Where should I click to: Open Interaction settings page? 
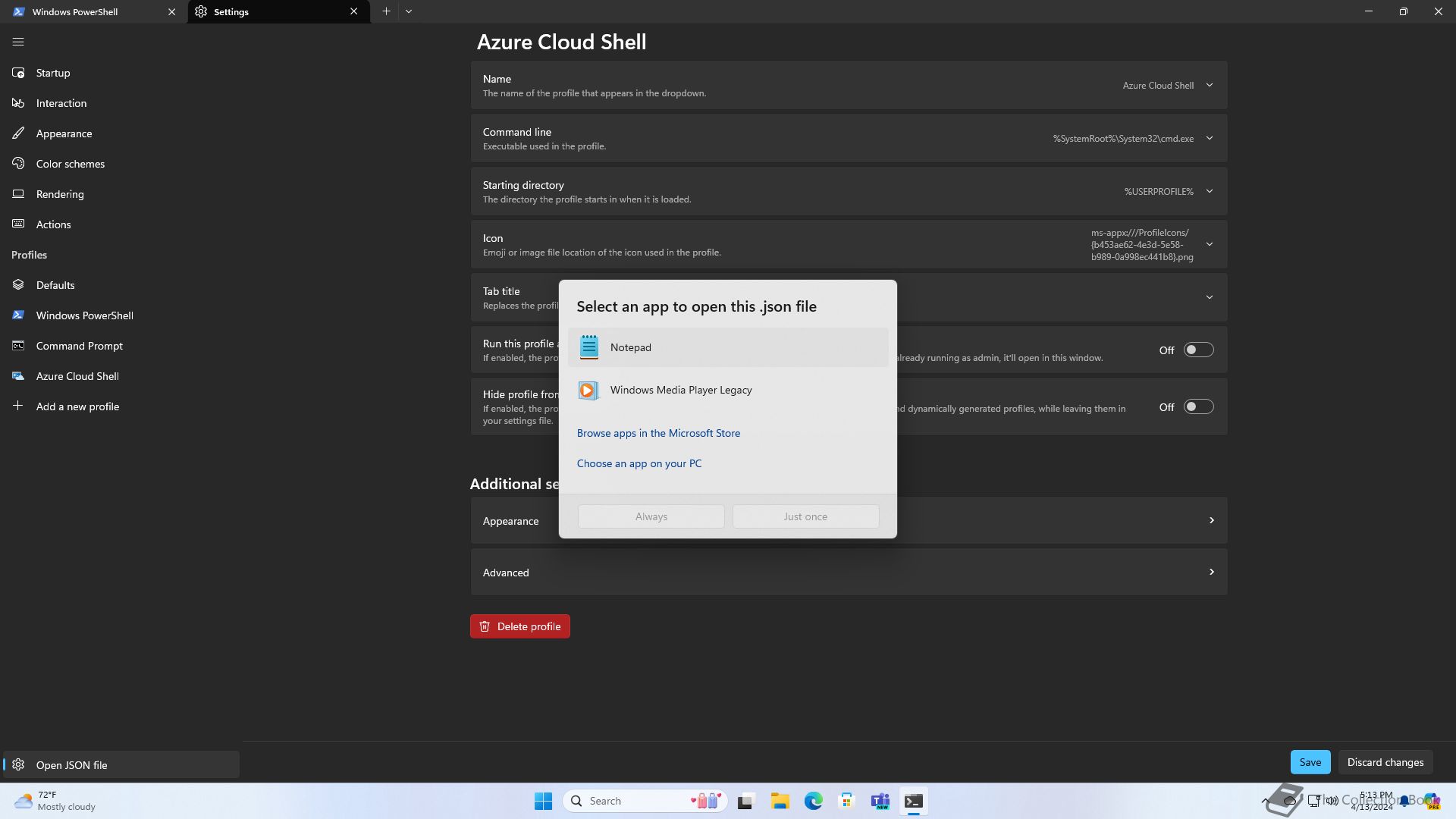(120, 103)
